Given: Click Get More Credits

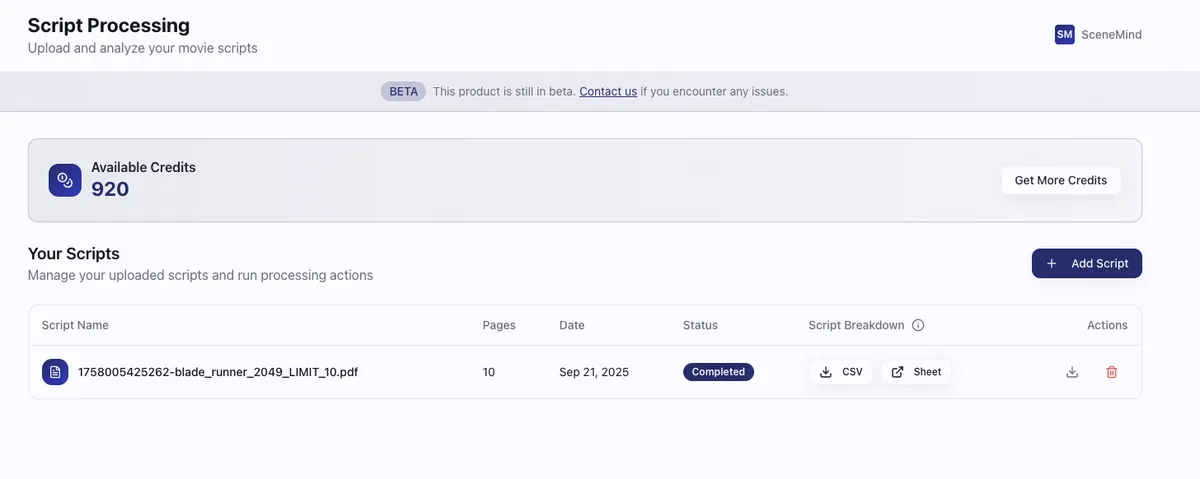Looking at the screenshot, I should pyautogui.click(x=1060, y=180).
